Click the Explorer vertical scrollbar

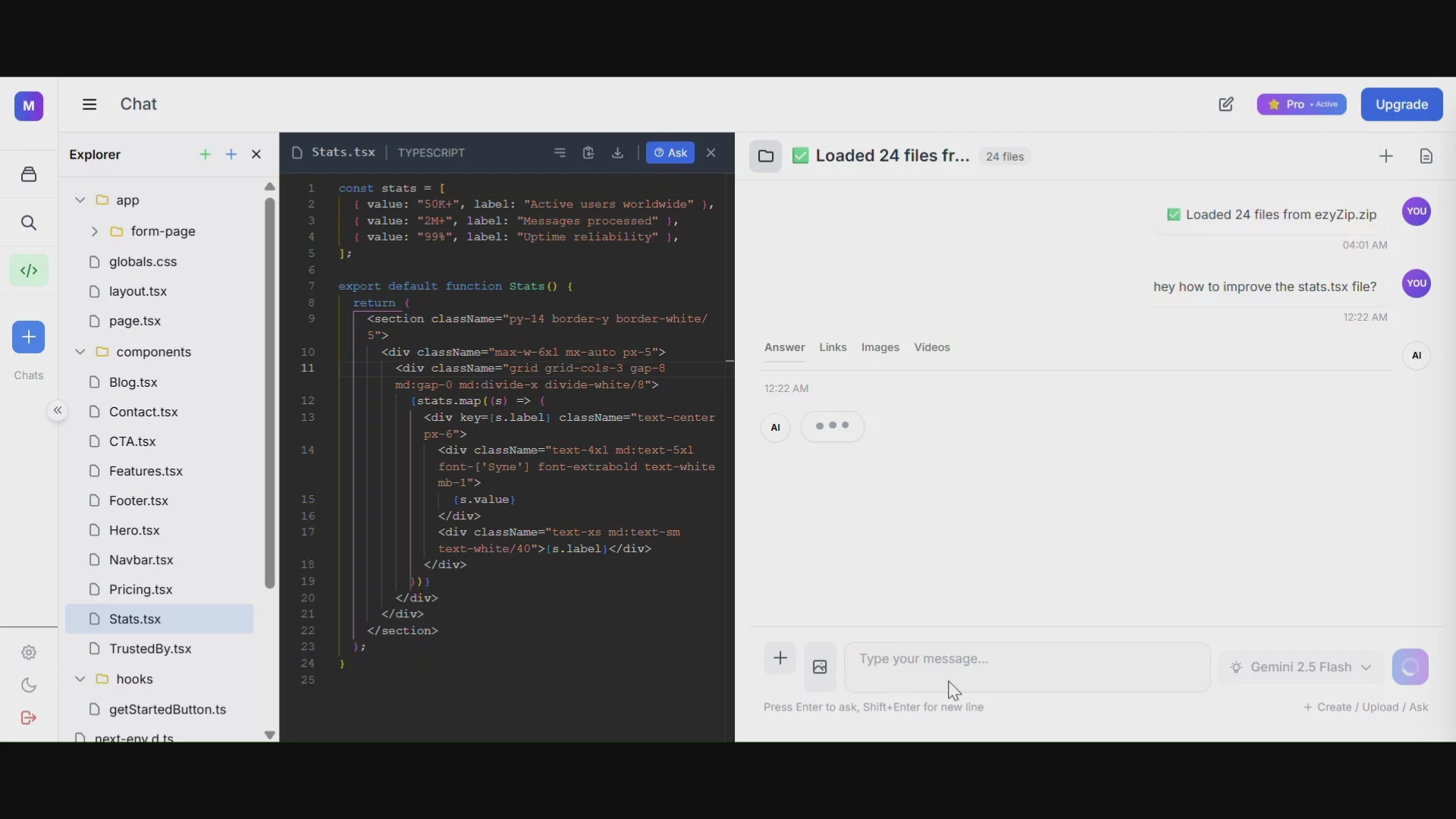pos(269,393)
